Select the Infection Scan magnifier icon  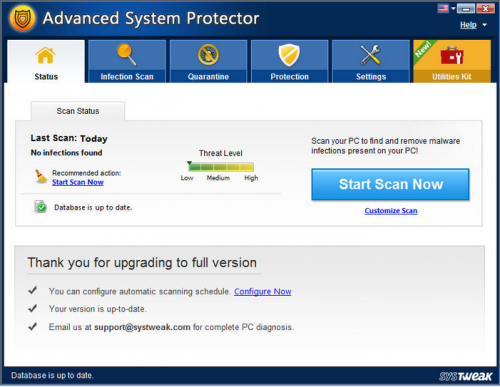pos(127,54)
